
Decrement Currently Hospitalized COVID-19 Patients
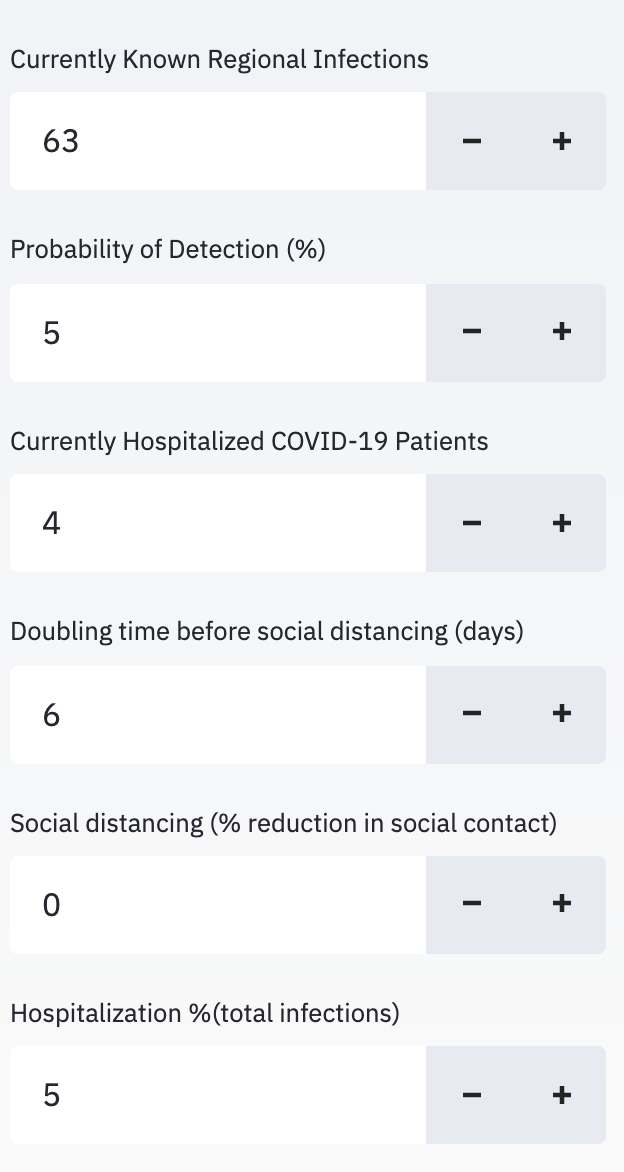472,523
